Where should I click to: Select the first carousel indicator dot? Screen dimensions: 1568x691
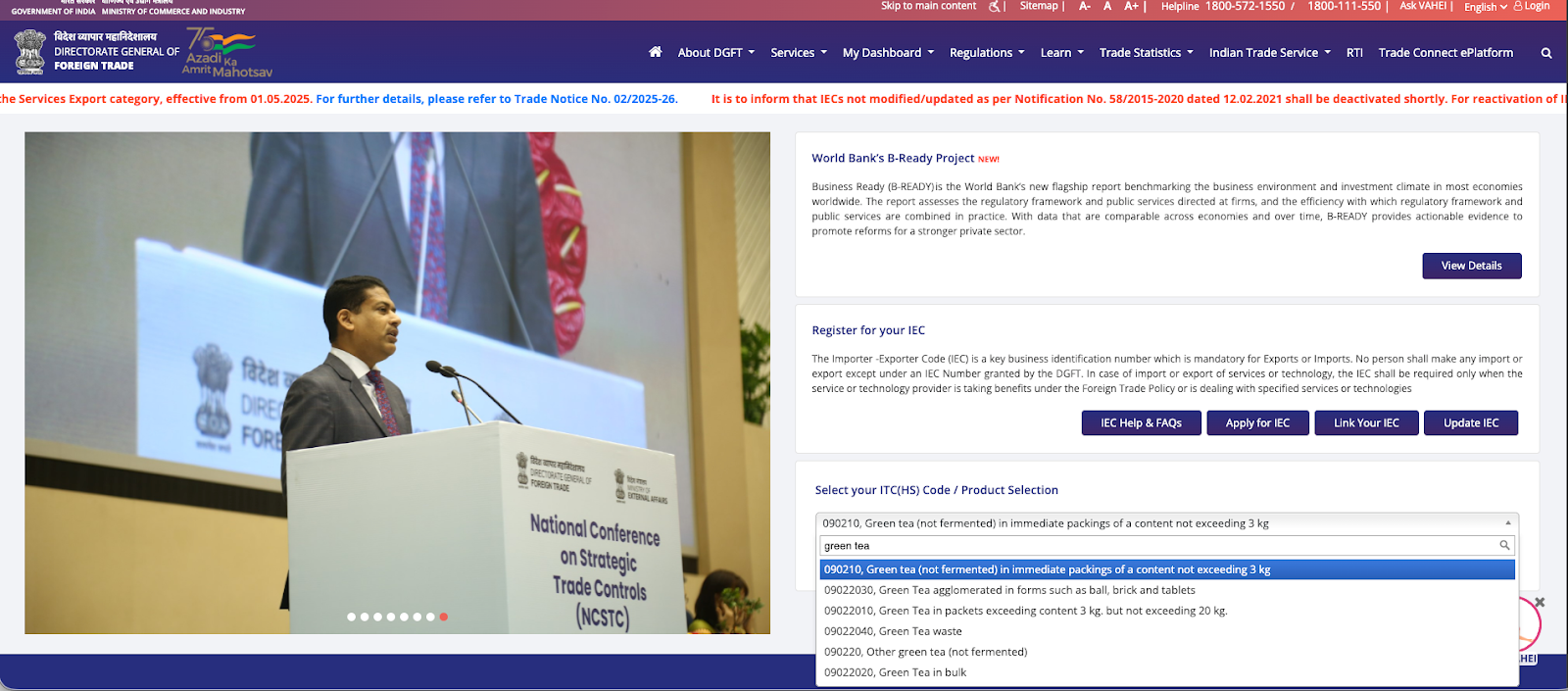pos(352,617)
